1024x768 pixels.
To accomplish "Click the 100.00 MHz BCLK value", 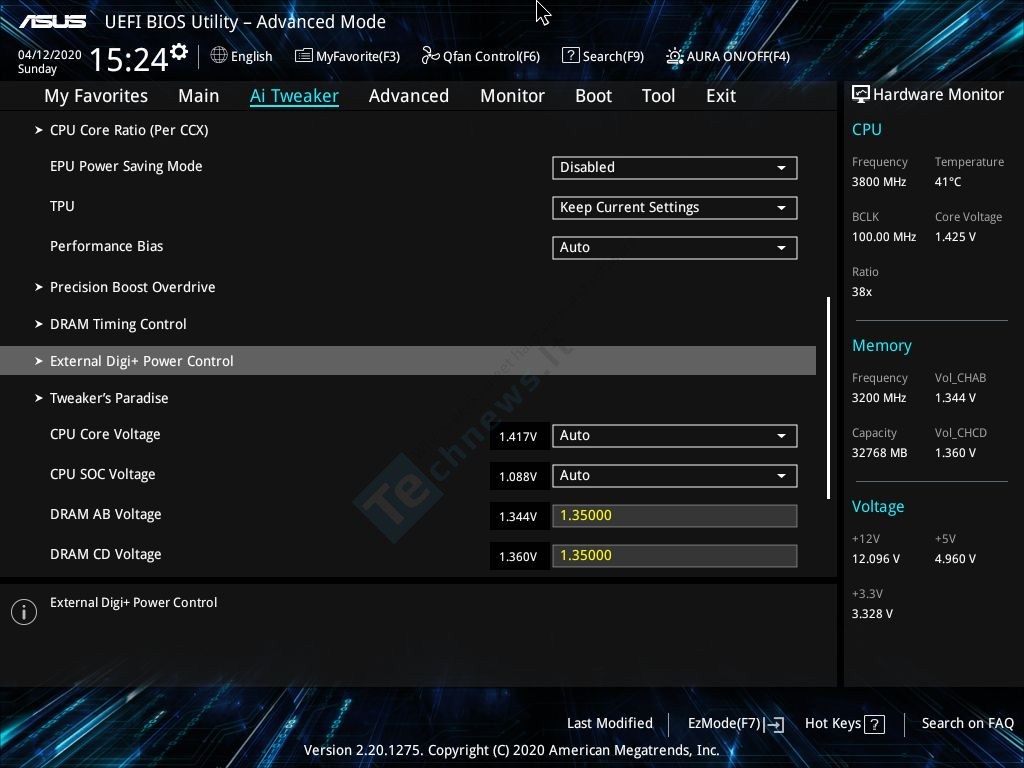I will tap(884, 237).
